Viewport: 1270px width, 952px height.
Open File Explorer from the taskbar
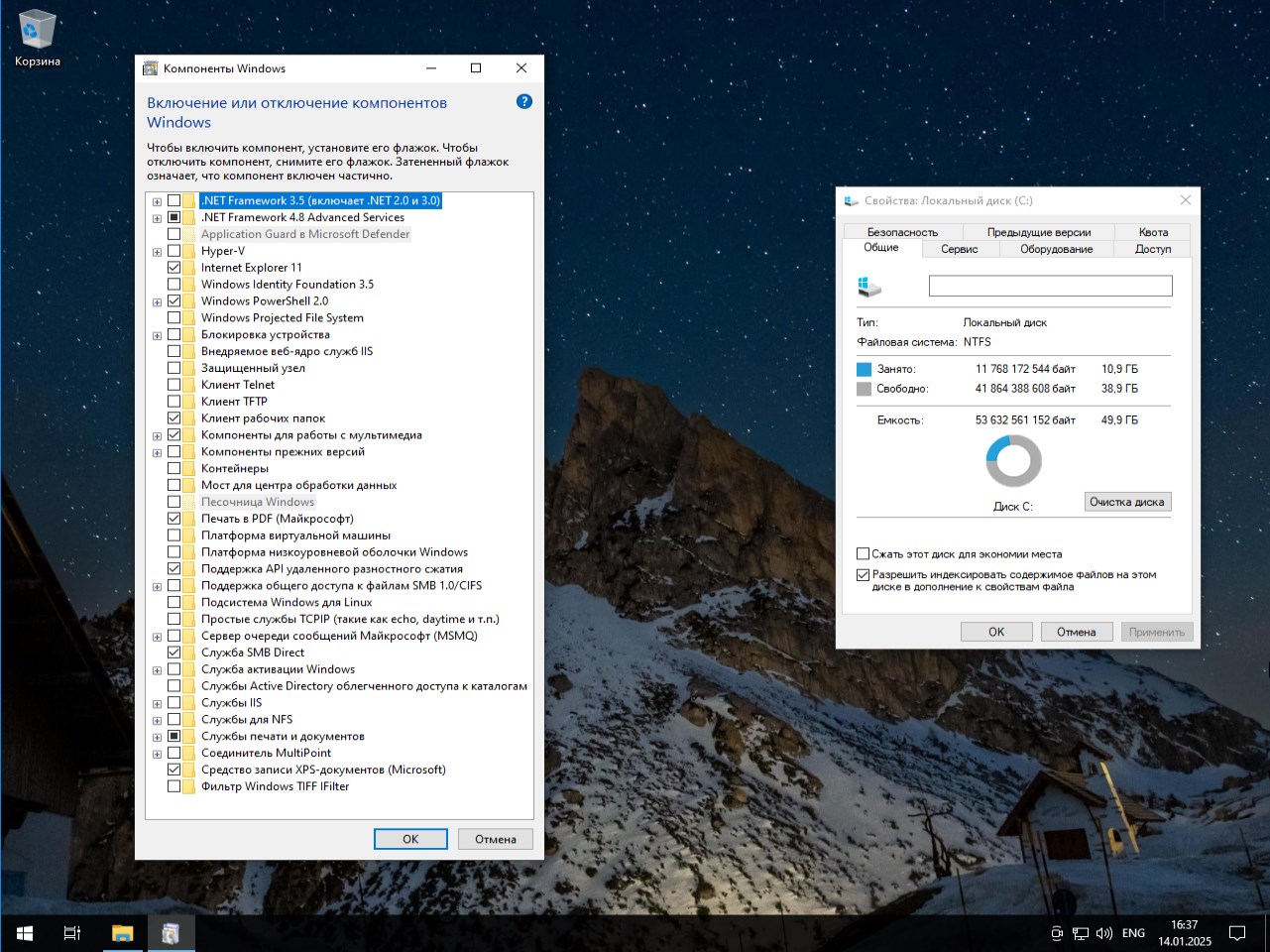coord(122,933)
